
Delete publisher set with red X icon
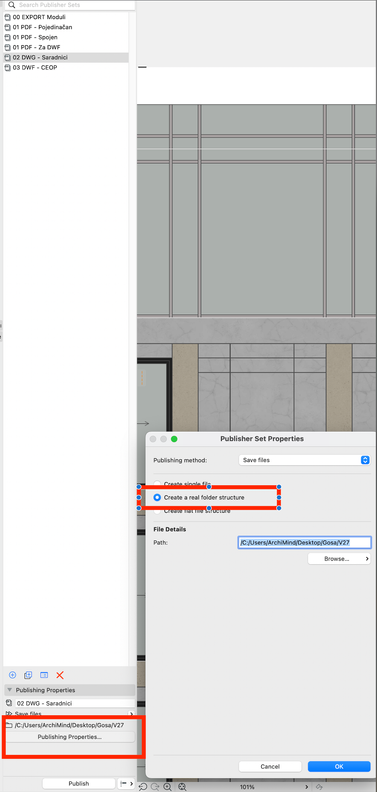point(60,675)
